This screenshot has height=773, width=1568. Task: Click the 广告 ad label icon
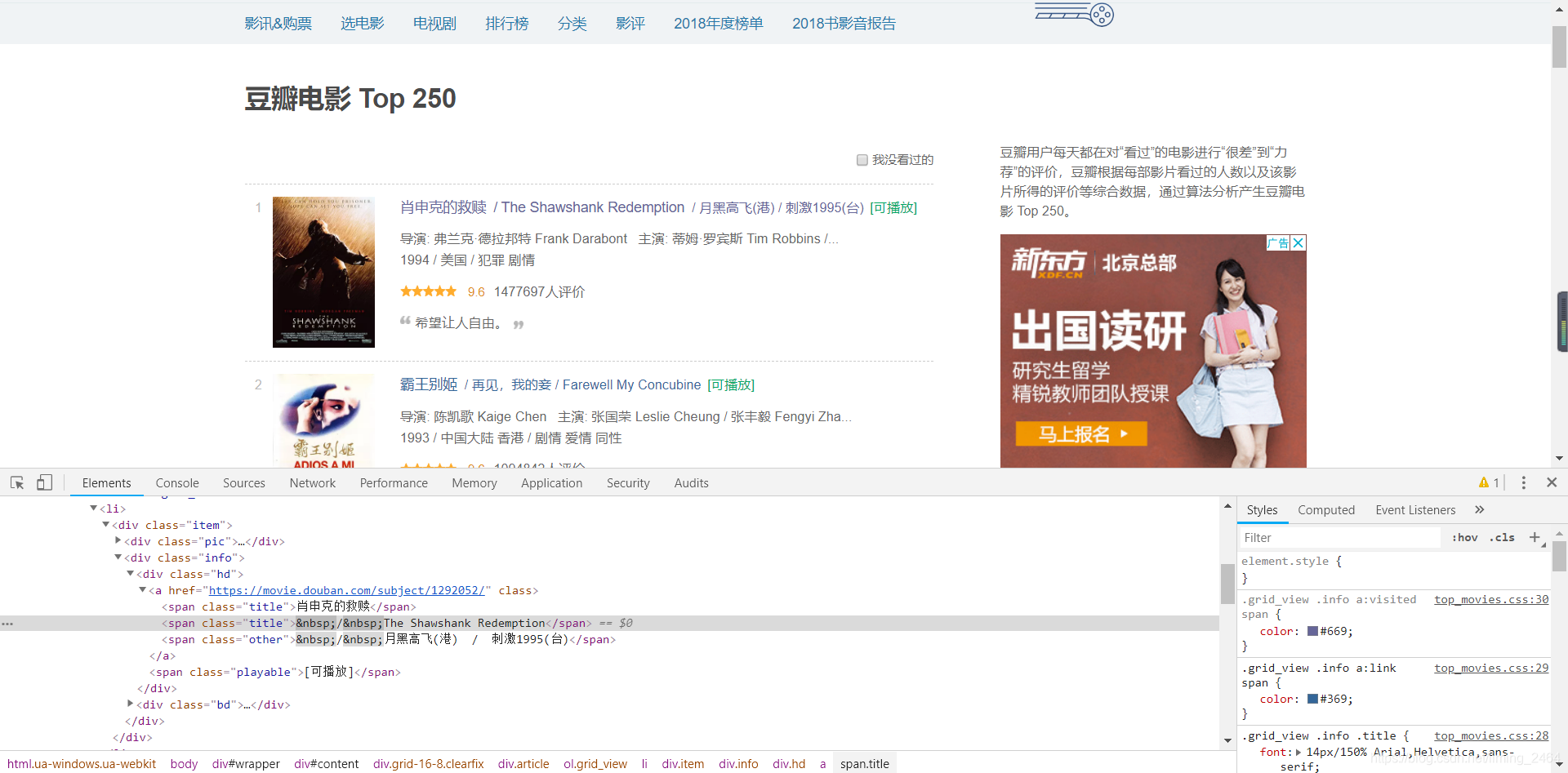(x=1278, y=242)
